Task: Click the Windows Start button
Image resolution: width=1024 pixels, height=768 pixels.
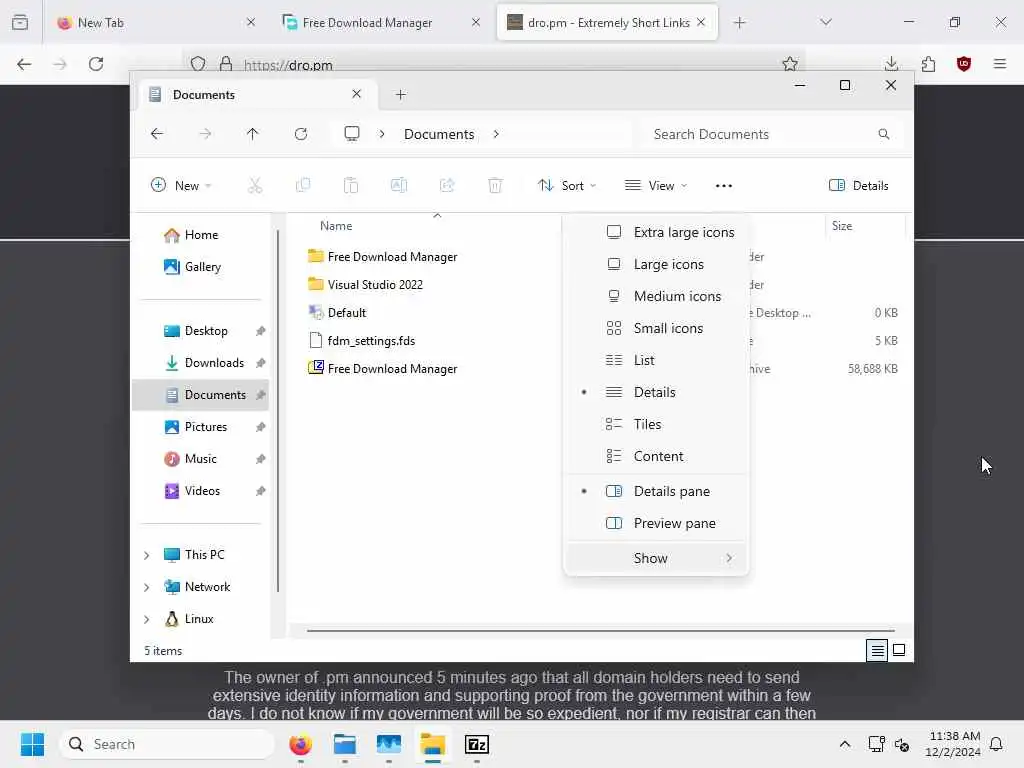Action: click(32, 744)
